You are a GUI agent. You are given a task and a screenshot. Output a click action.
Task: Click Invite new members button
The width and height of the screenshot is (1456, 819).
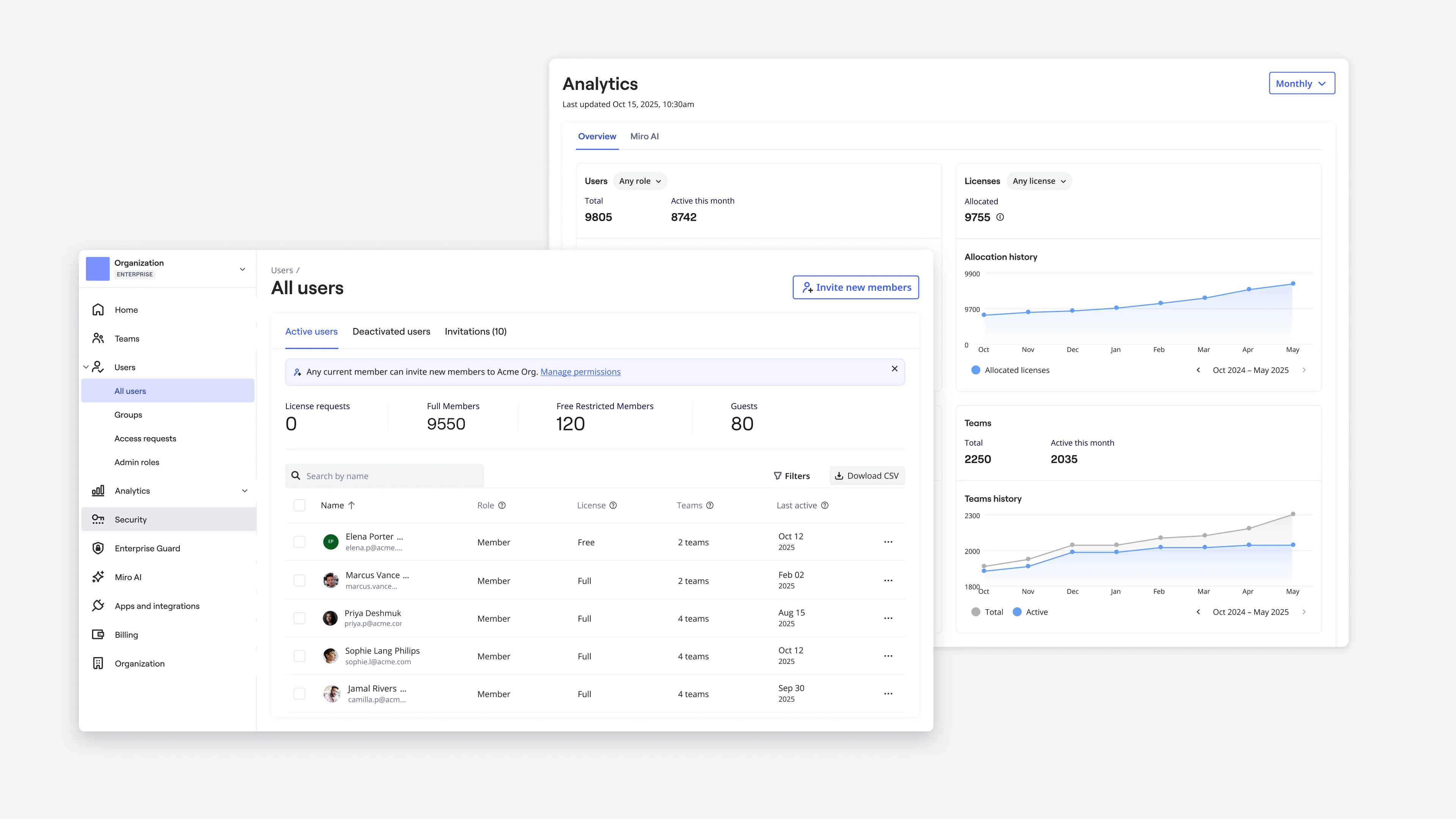pyautogui.click(x=855, y=288)
